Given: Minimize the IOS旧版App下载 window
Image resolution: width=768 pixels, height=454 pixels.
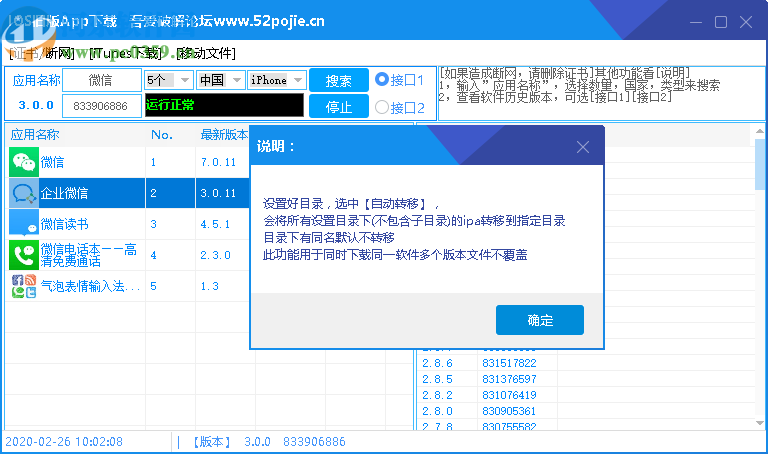Looking at the screenshot, I should [696, 22].
